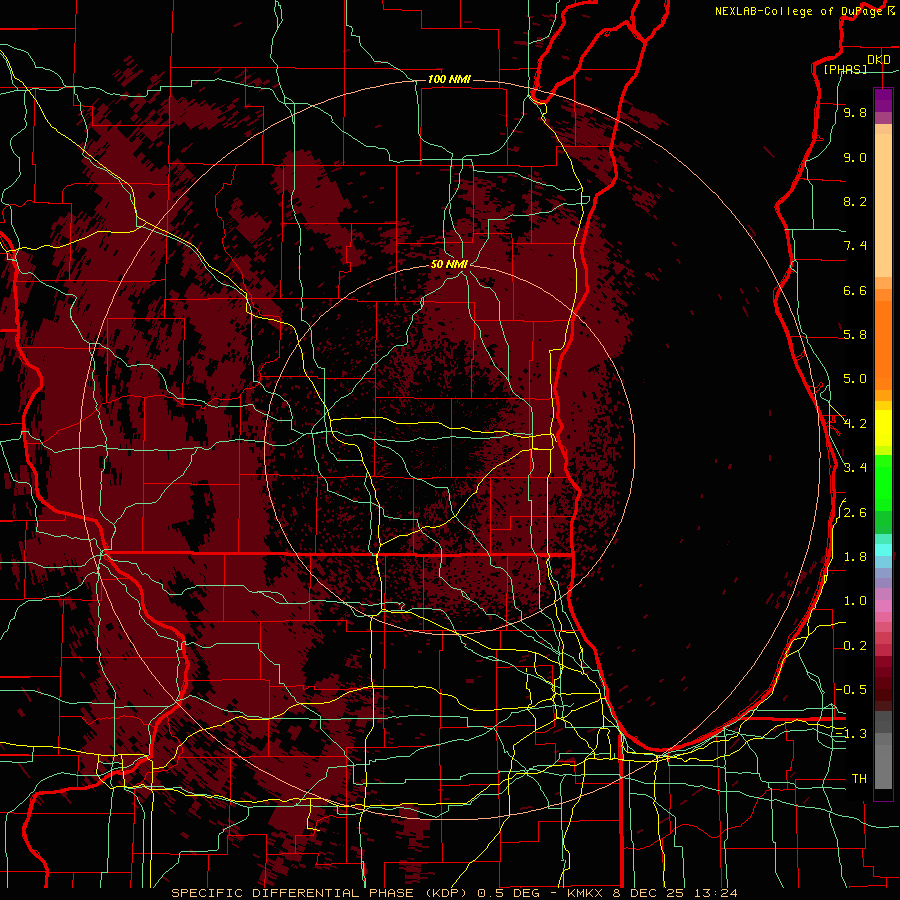Pick the cyan segment of the legend

click(883, 550)
